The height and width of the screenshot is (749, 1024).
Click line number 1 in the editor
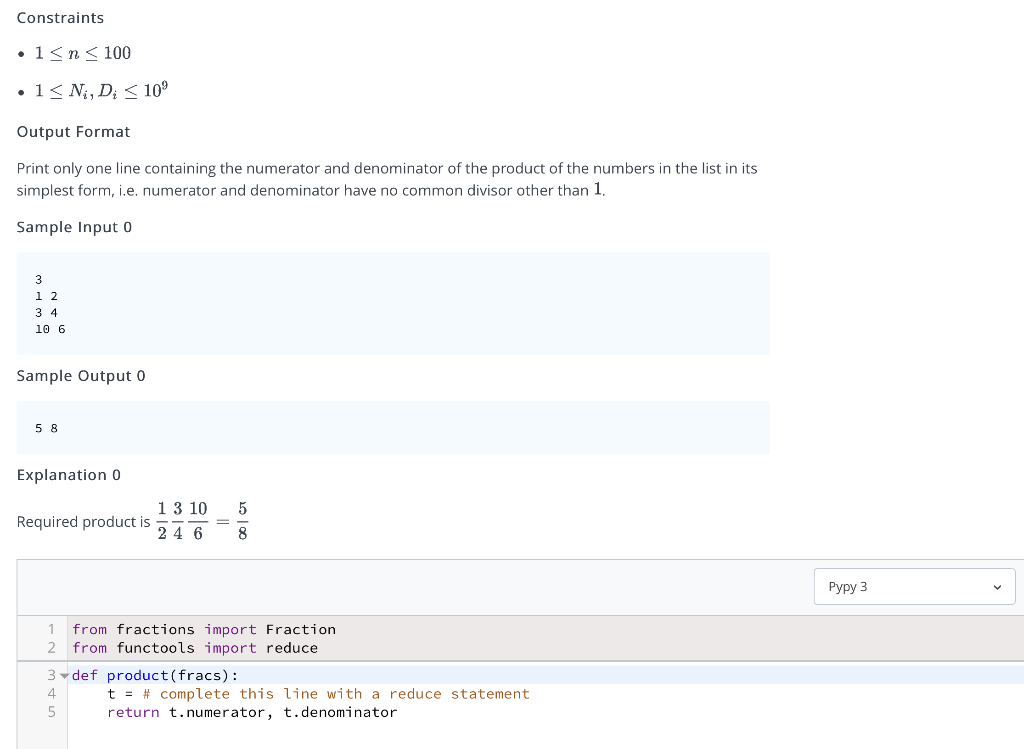pyautogui.click(x=51, y=629)
